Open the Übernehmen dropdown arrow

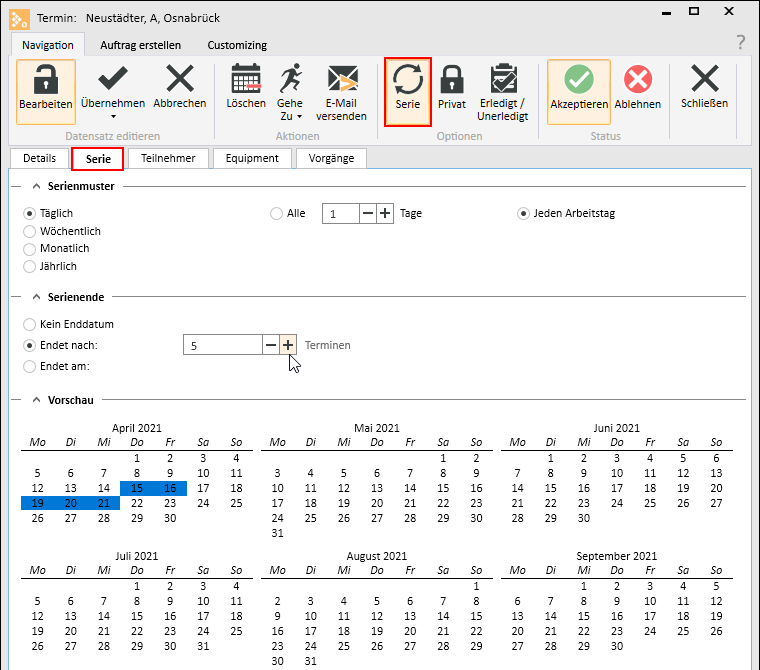[x=113, y=117]
